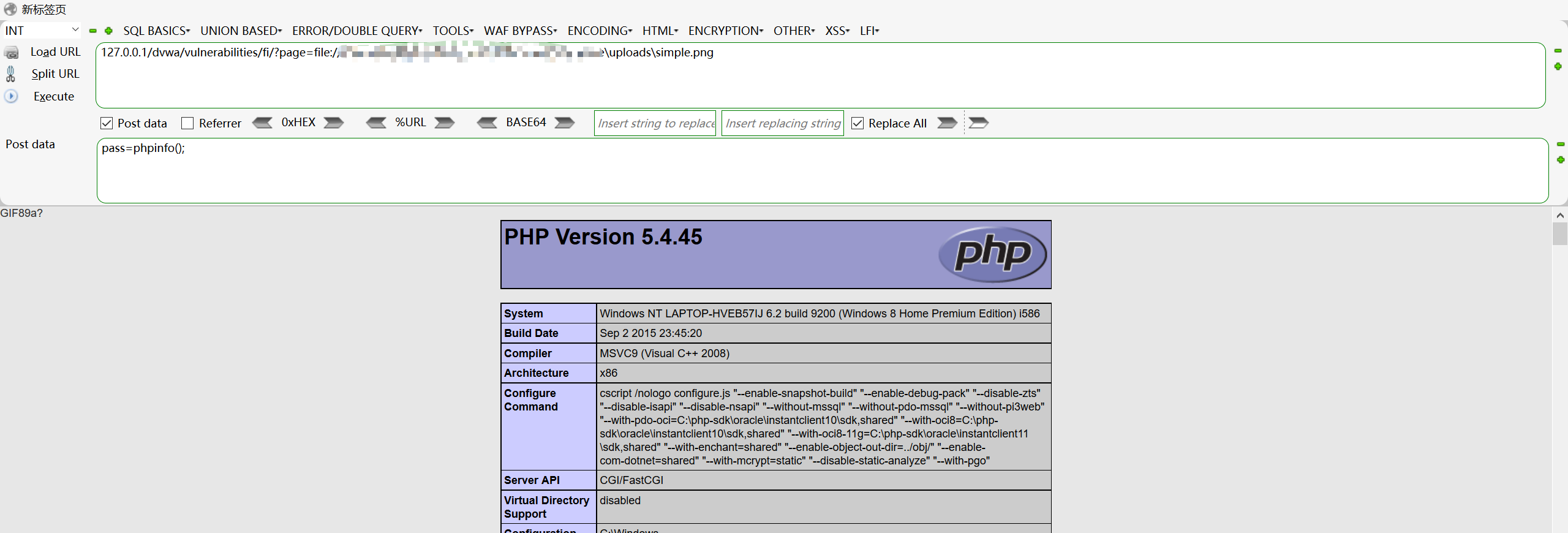Select the 新标签页 browser tab
1568x533 pixels.
click(x=43, y=9)
